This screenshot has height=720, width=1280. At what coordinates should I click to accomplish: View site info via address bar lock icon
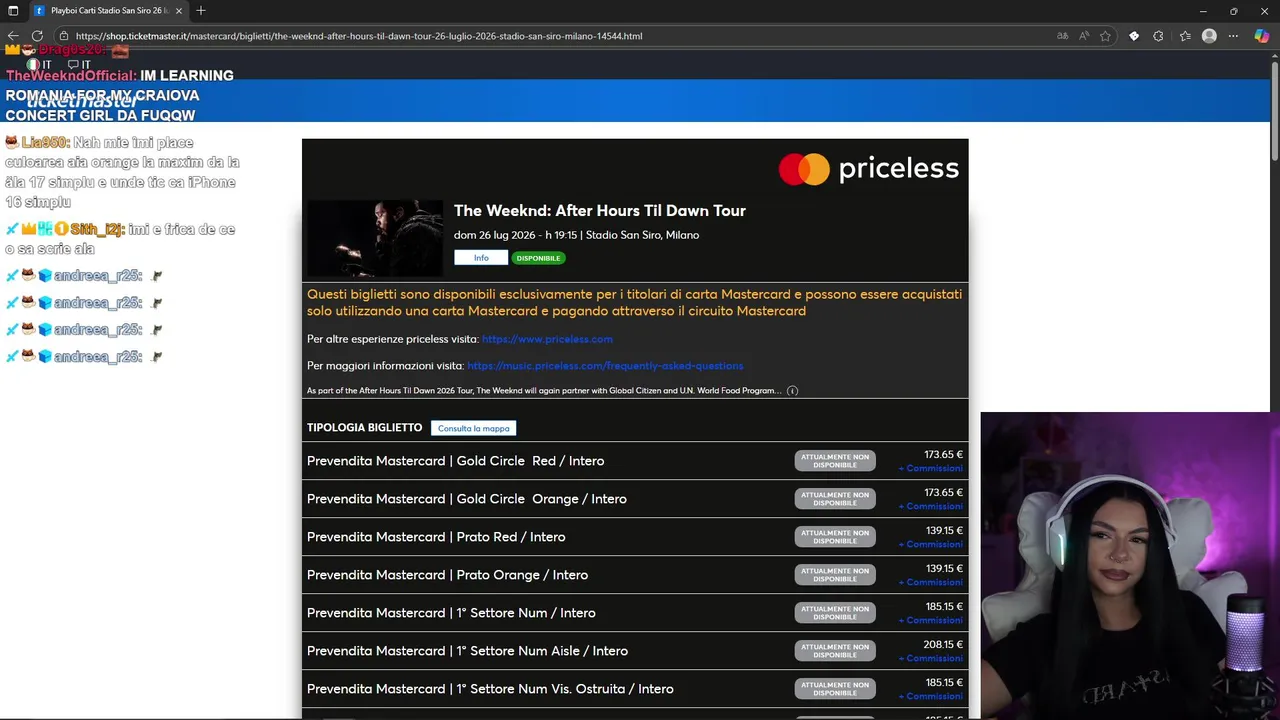tap(64, 36)
